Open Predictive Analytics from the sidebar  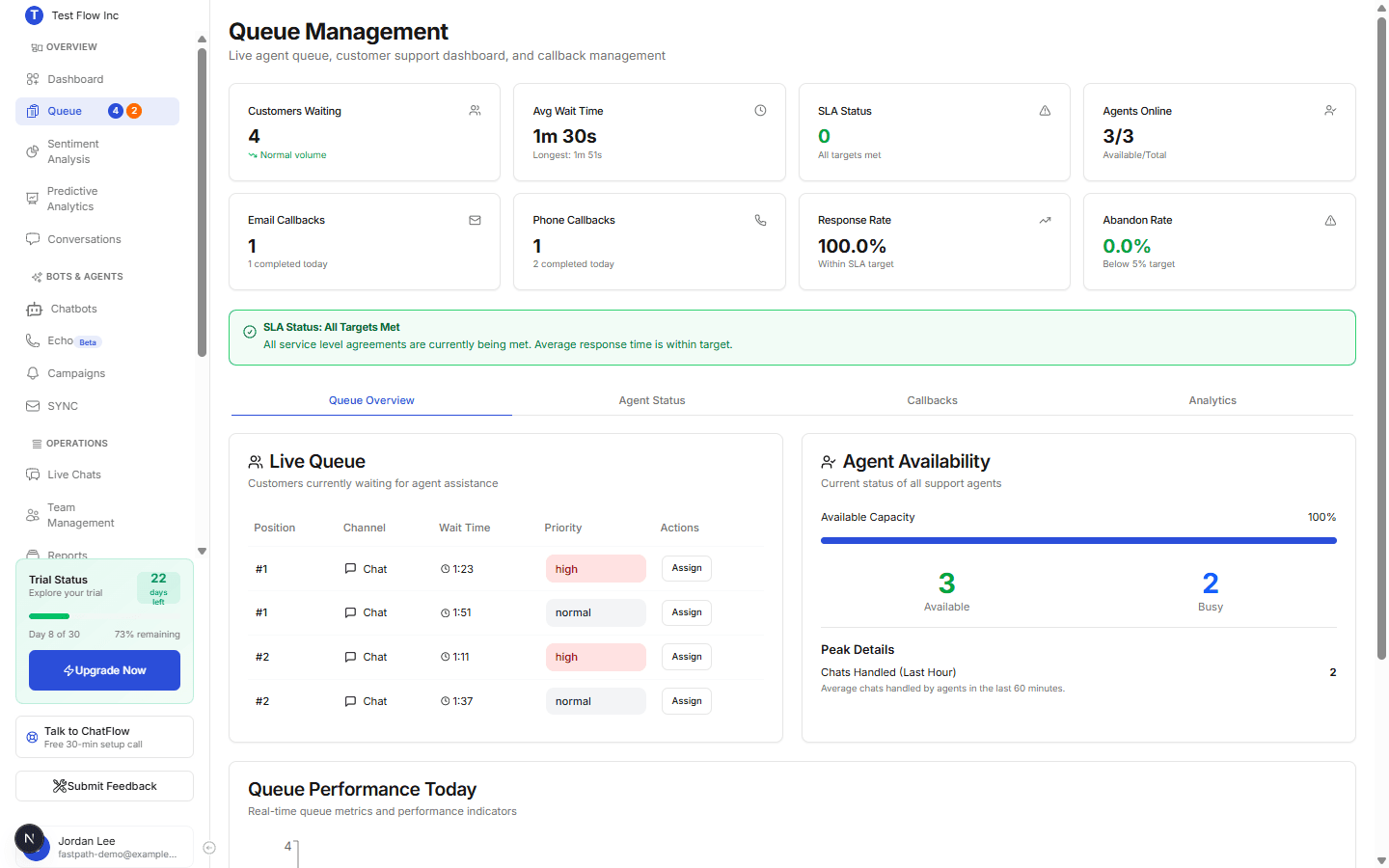(x=97, y=199)
